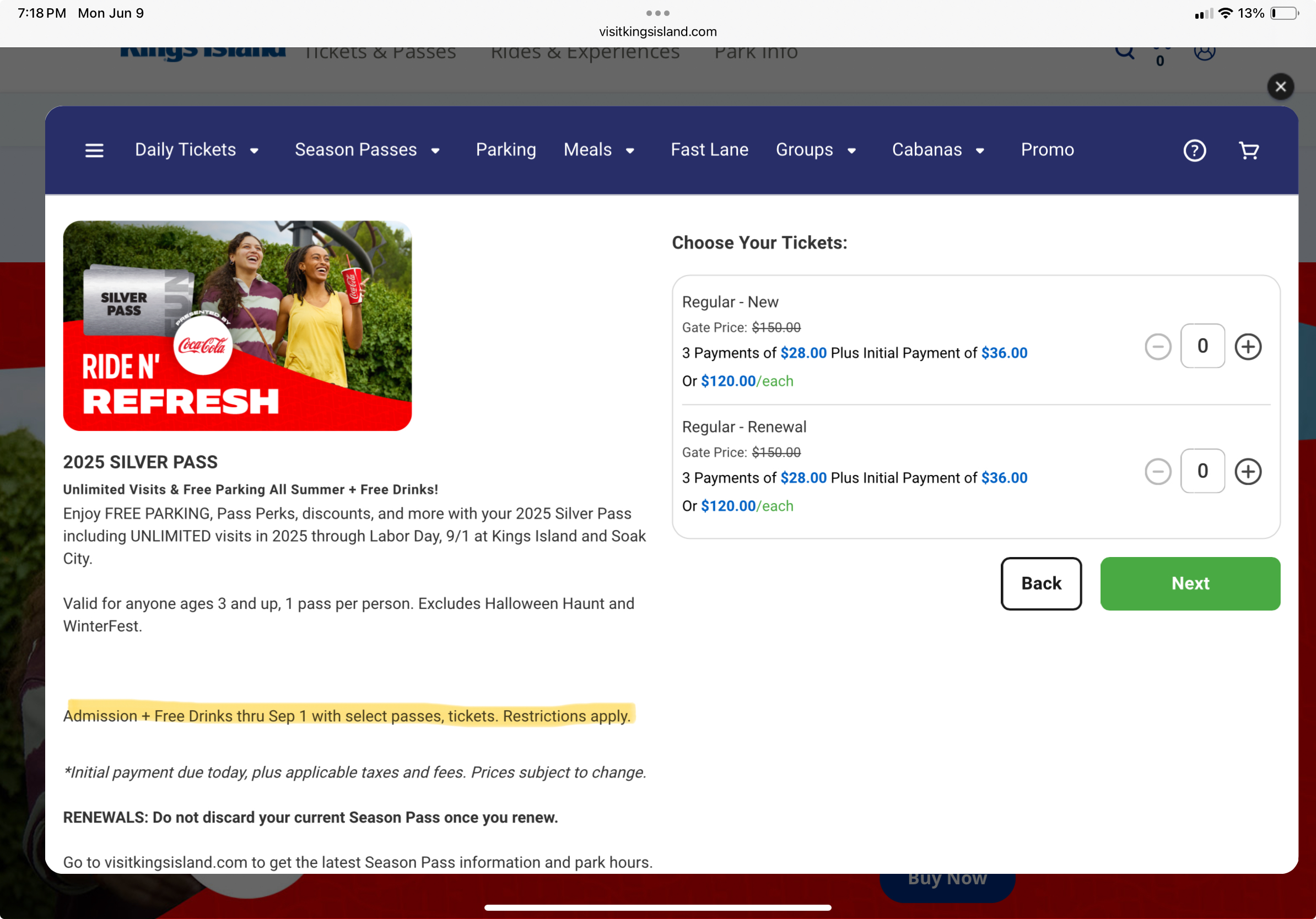
Task: Click the Silver Pass Ride N' Refresh image
Action: [238, 326]
